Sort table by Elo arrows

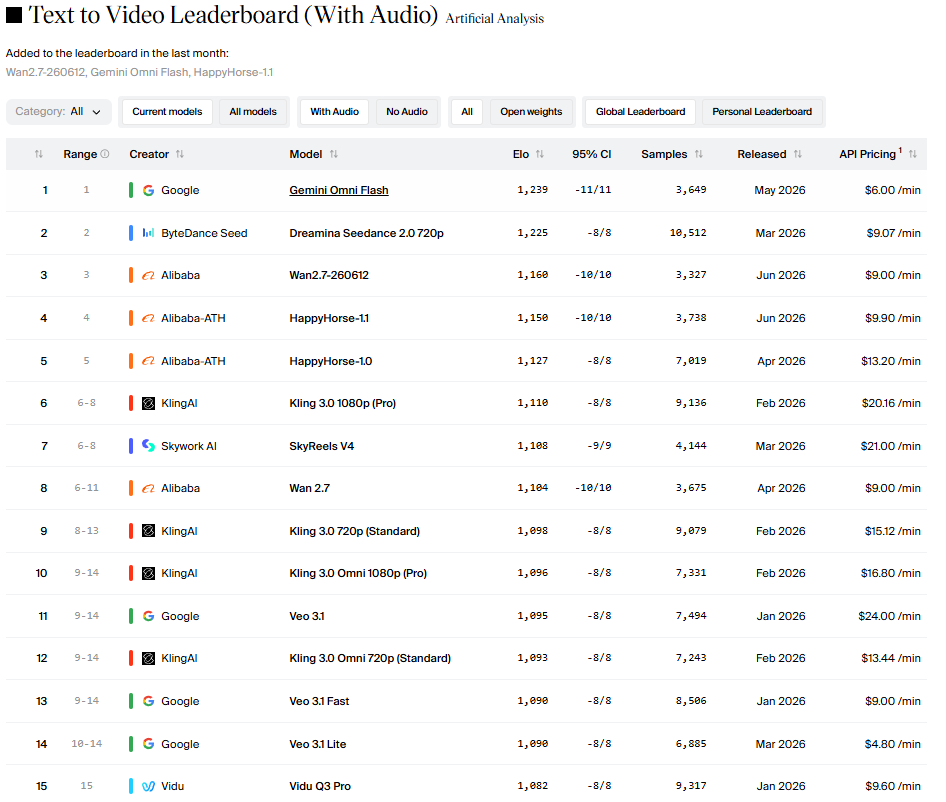point(540,154)
